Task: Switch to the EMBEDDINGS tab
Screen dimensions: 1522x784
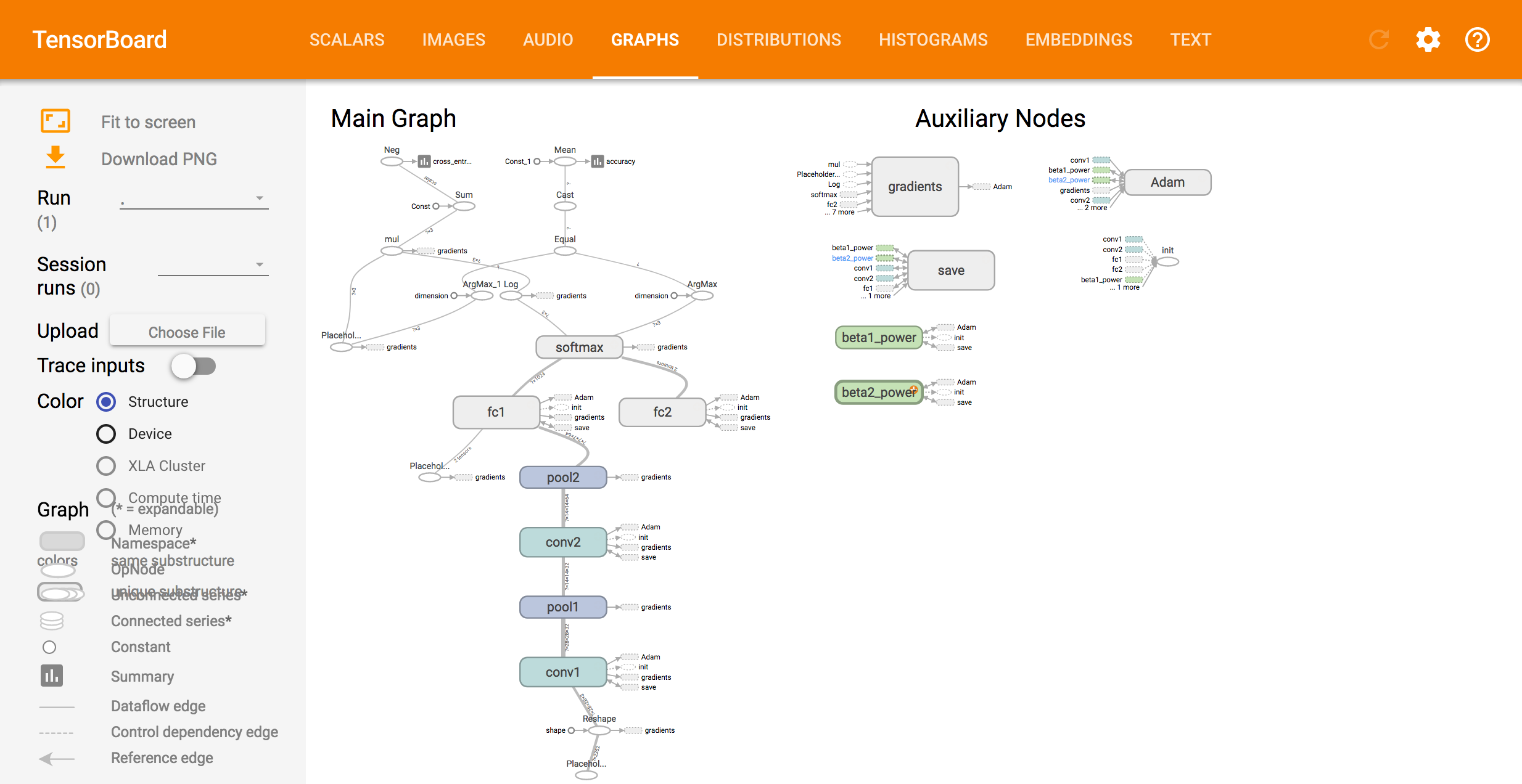Action: [x=1079, y=39]
